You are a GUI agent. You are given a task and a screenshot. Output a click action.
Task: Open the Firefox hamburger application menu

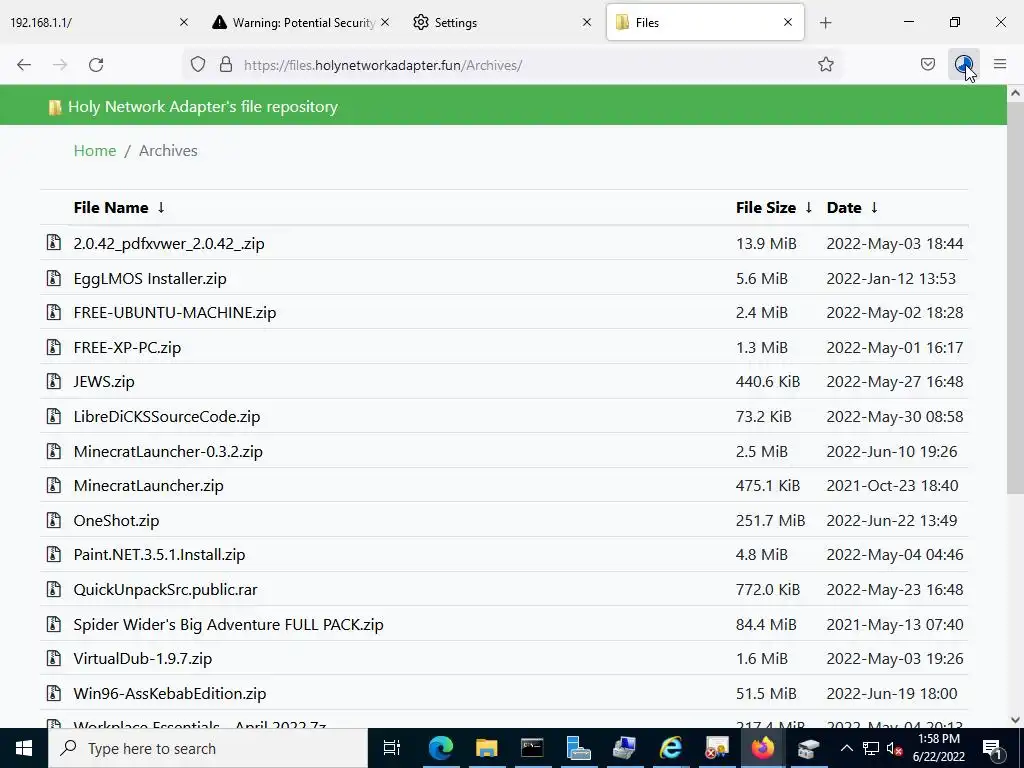[x=1000, y=64]
